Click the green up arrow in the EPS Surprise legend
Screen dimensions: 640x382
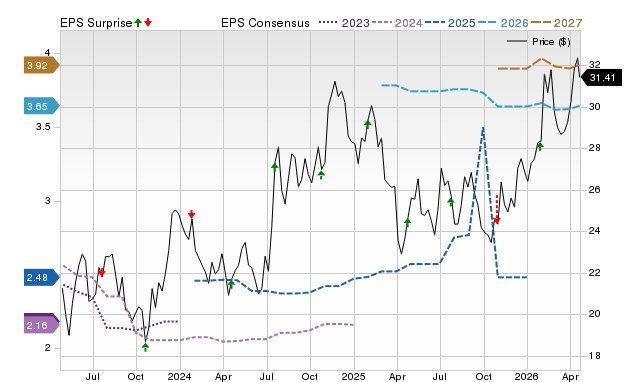pos(138,22)
